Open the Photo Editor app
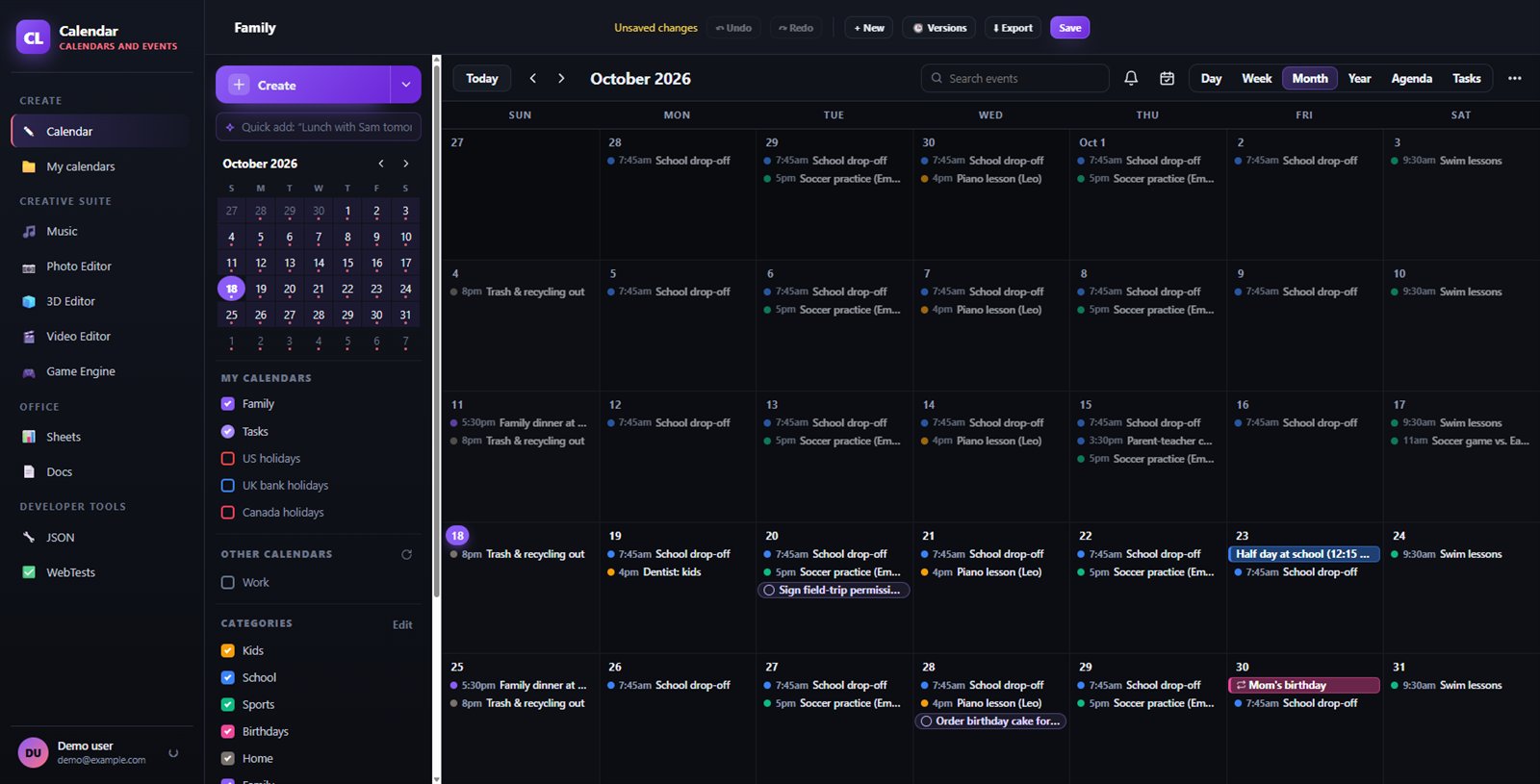 click(x=101, y=266)
